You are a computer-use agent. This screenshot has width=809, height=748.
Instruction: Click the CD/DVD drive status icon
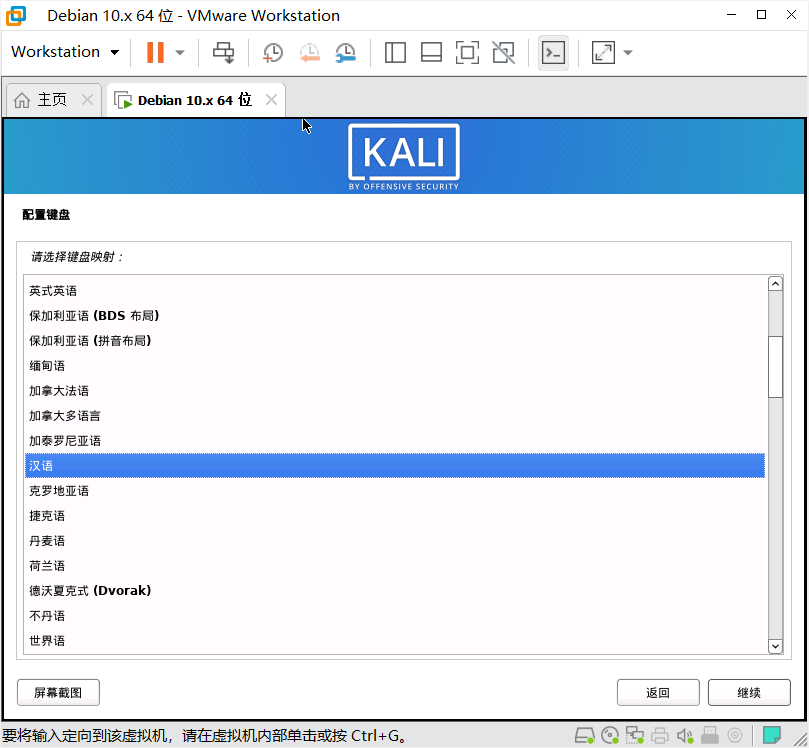click(610, 735)
